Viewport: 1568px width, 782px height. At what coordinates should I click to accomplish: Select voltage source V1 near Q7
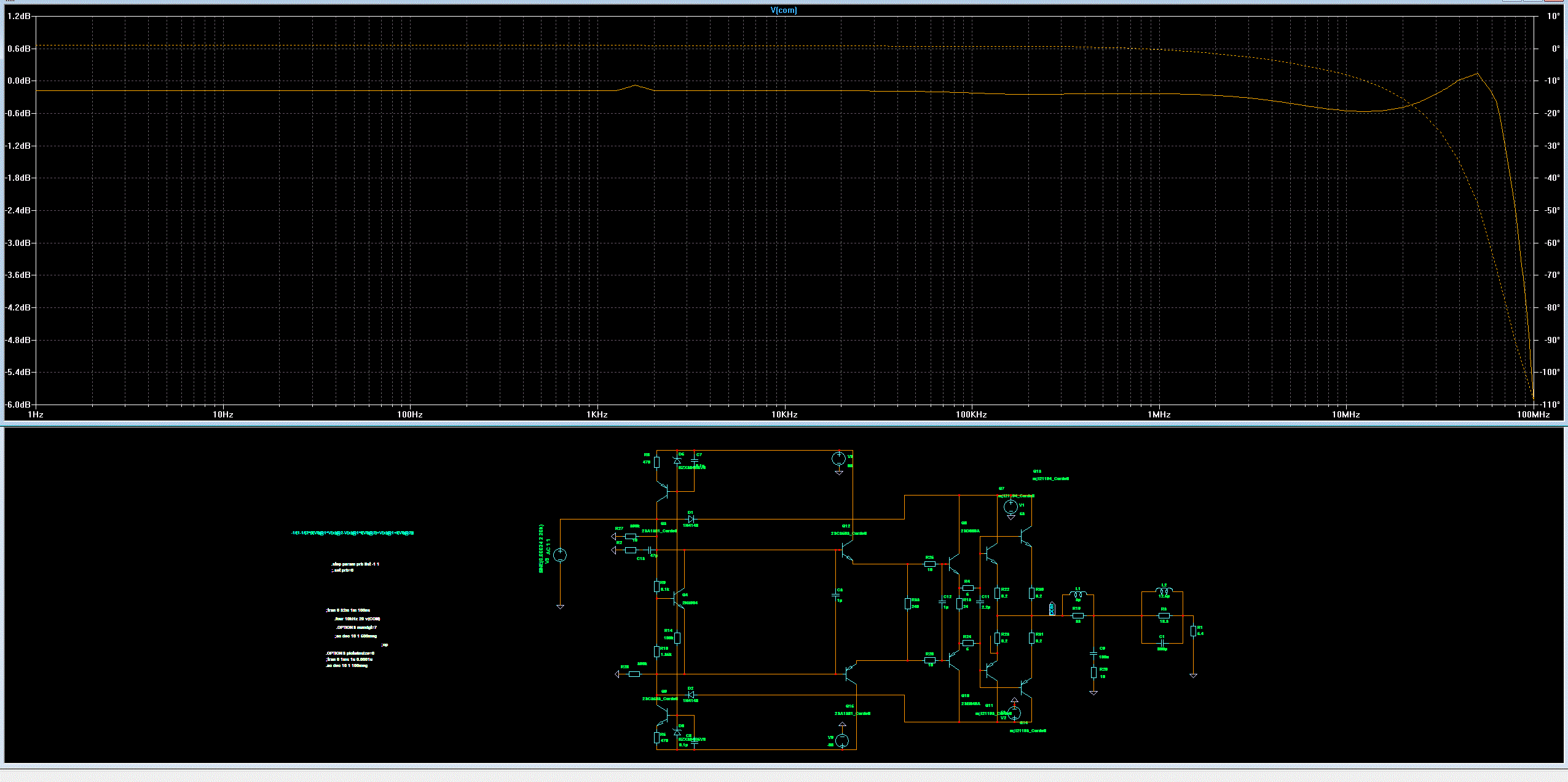[1011, 507]
